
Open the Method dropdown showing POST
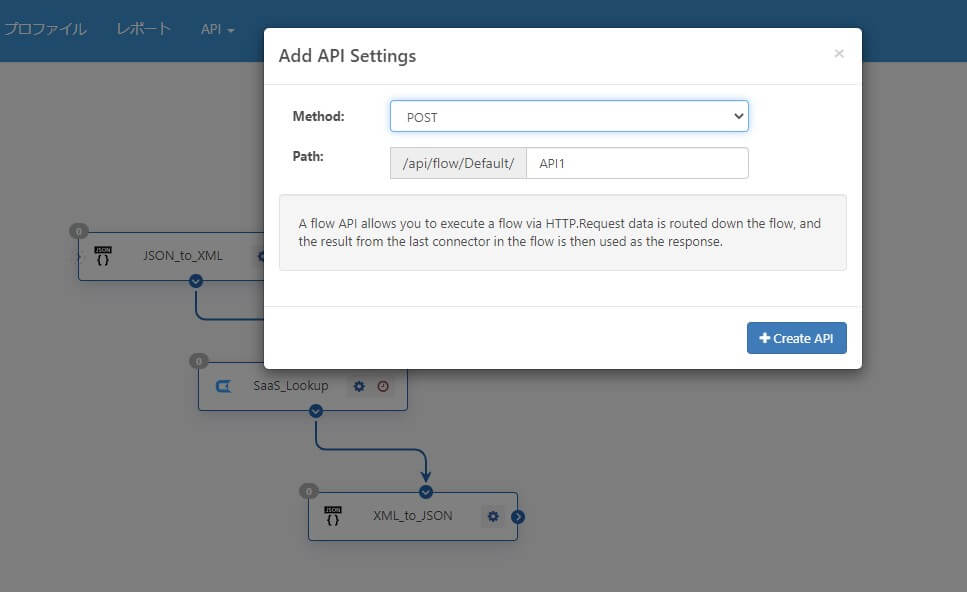(x=569, y=116)
